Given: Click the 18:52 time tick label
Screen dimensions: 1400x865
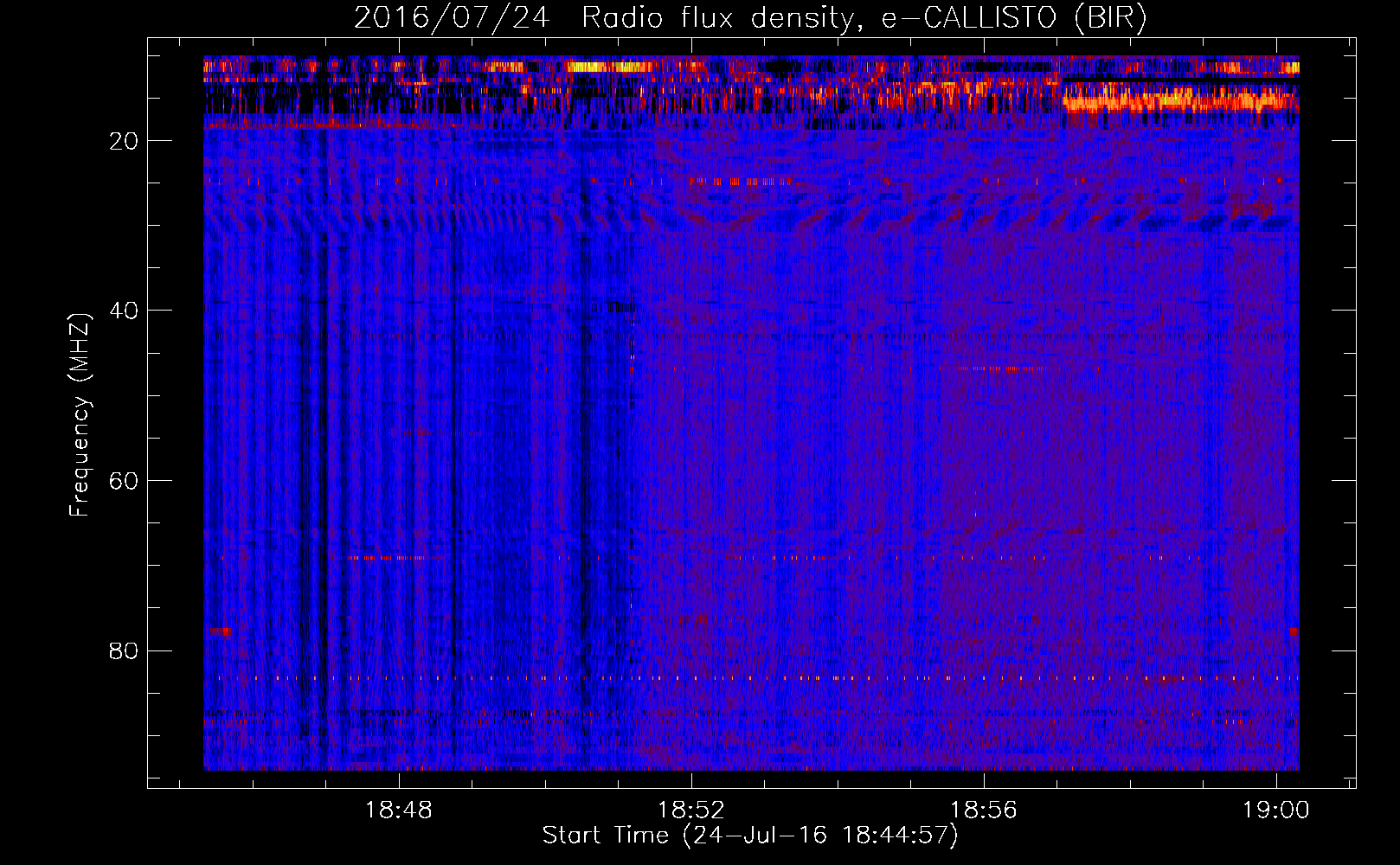Looking at the screenshot, I should pyautogui.click(x=691, y=811).
